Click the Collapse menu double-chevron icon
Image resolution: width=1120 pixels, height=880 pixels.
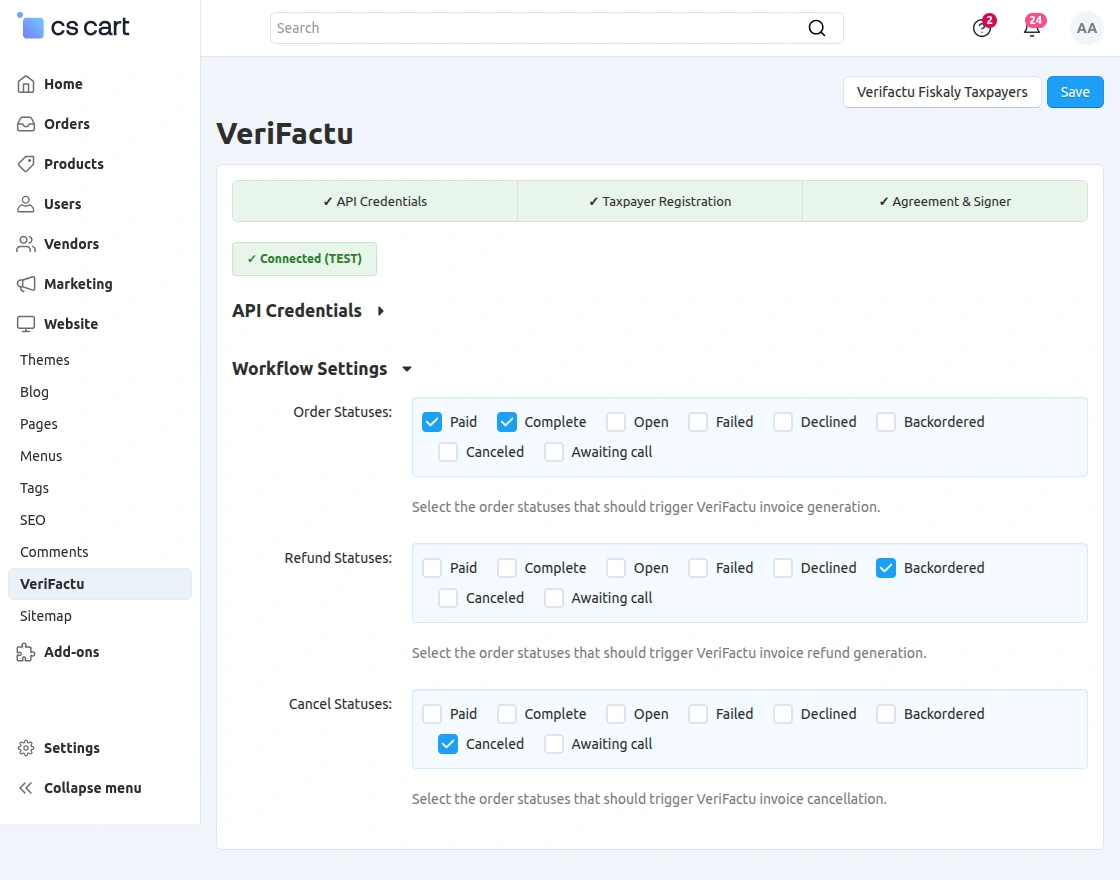26,788
